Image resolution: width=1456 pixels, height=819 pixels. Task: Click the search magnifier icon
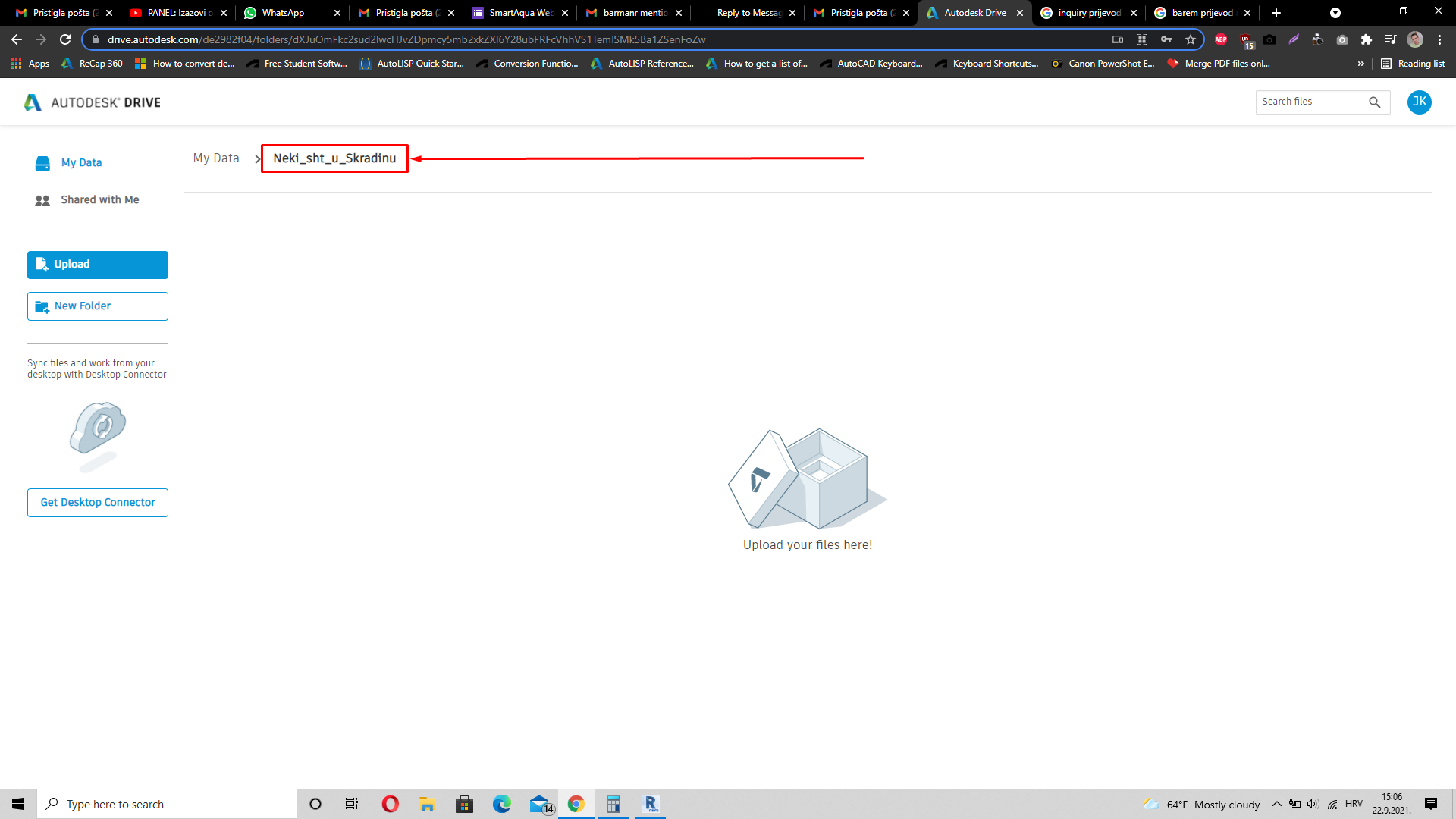pos(1374,102)
